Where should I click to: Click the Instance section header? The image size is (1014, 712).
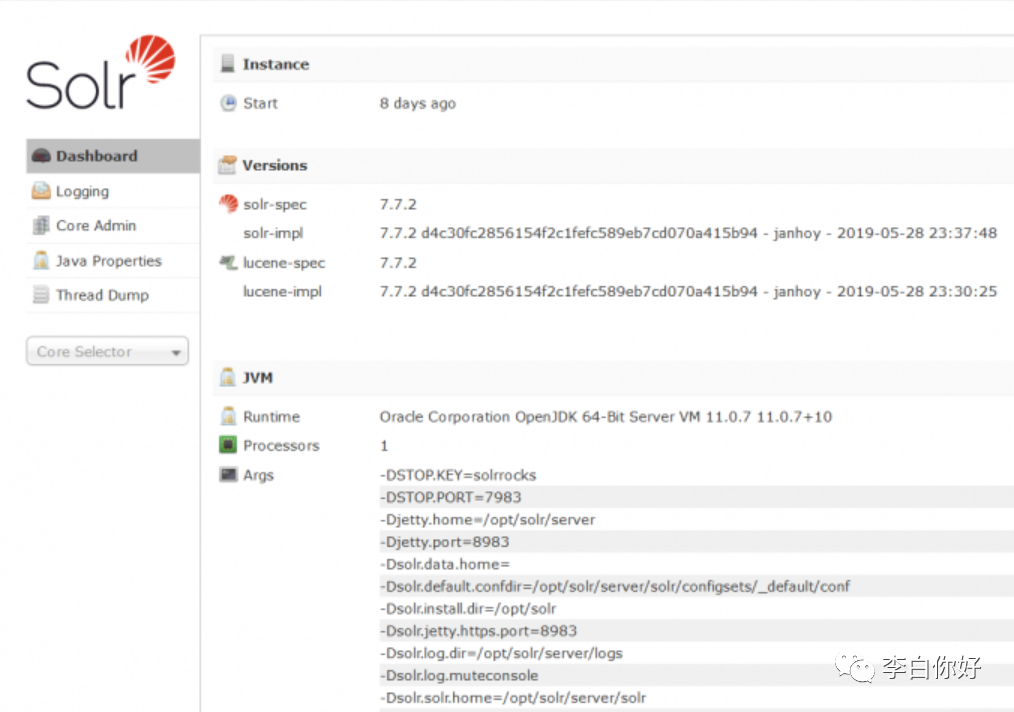click(613, 64)
